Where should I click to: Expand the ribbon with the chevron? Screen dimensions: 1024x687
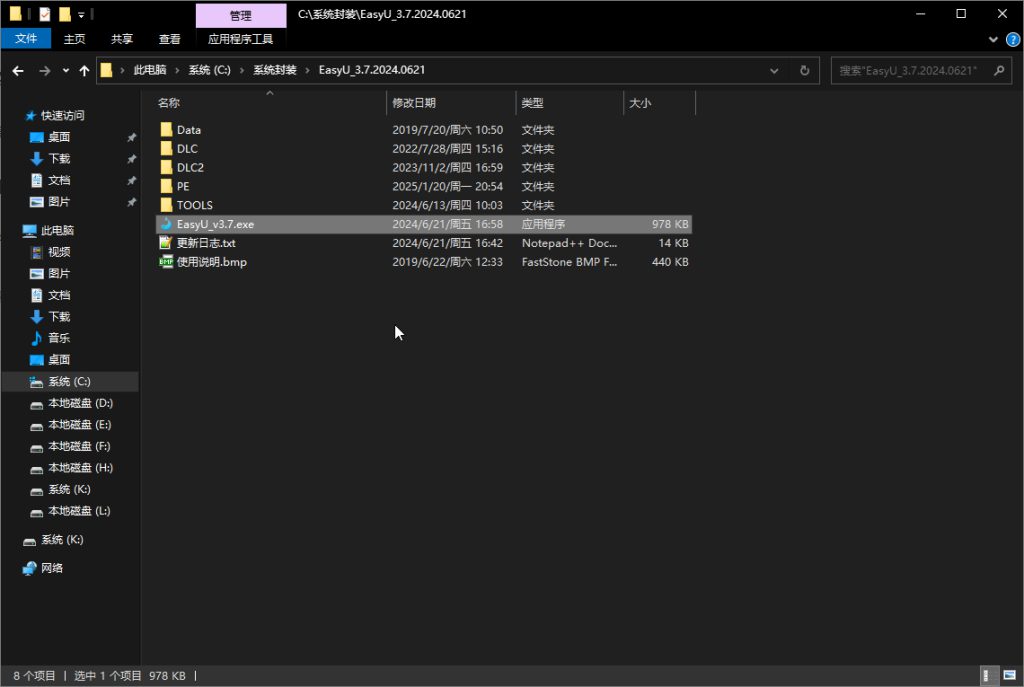(x=993, y=39)
